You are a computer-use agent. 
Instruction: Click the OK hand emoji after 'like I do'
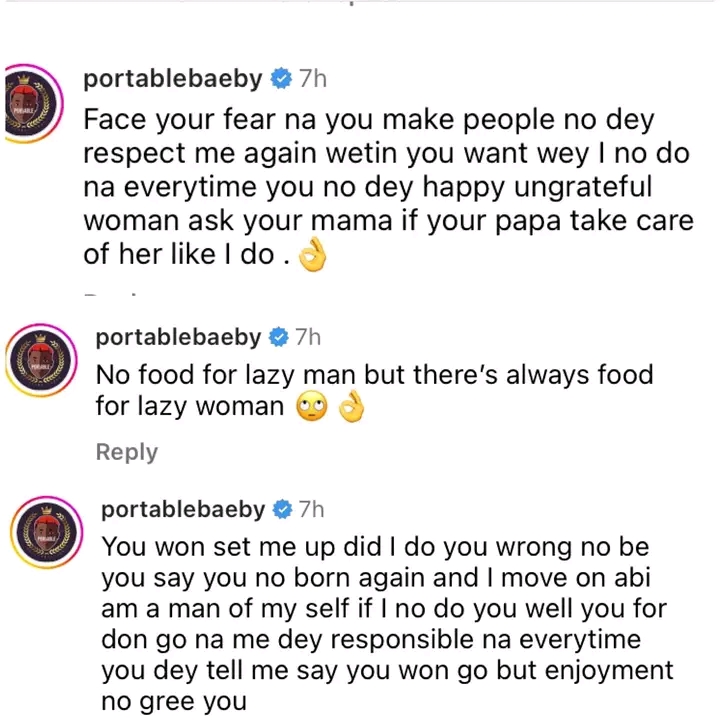315,258
